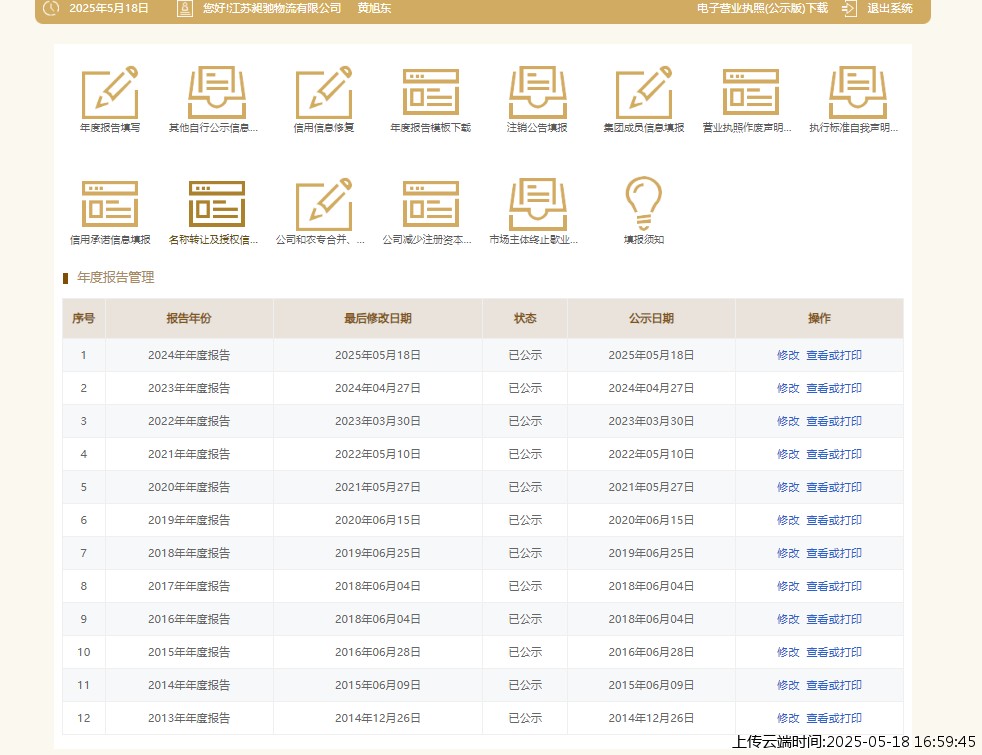The height and width of the screenshot is (755, 982).
Task: Click 查看或打印 for 2015年年度报告
Action: [834, 652]
